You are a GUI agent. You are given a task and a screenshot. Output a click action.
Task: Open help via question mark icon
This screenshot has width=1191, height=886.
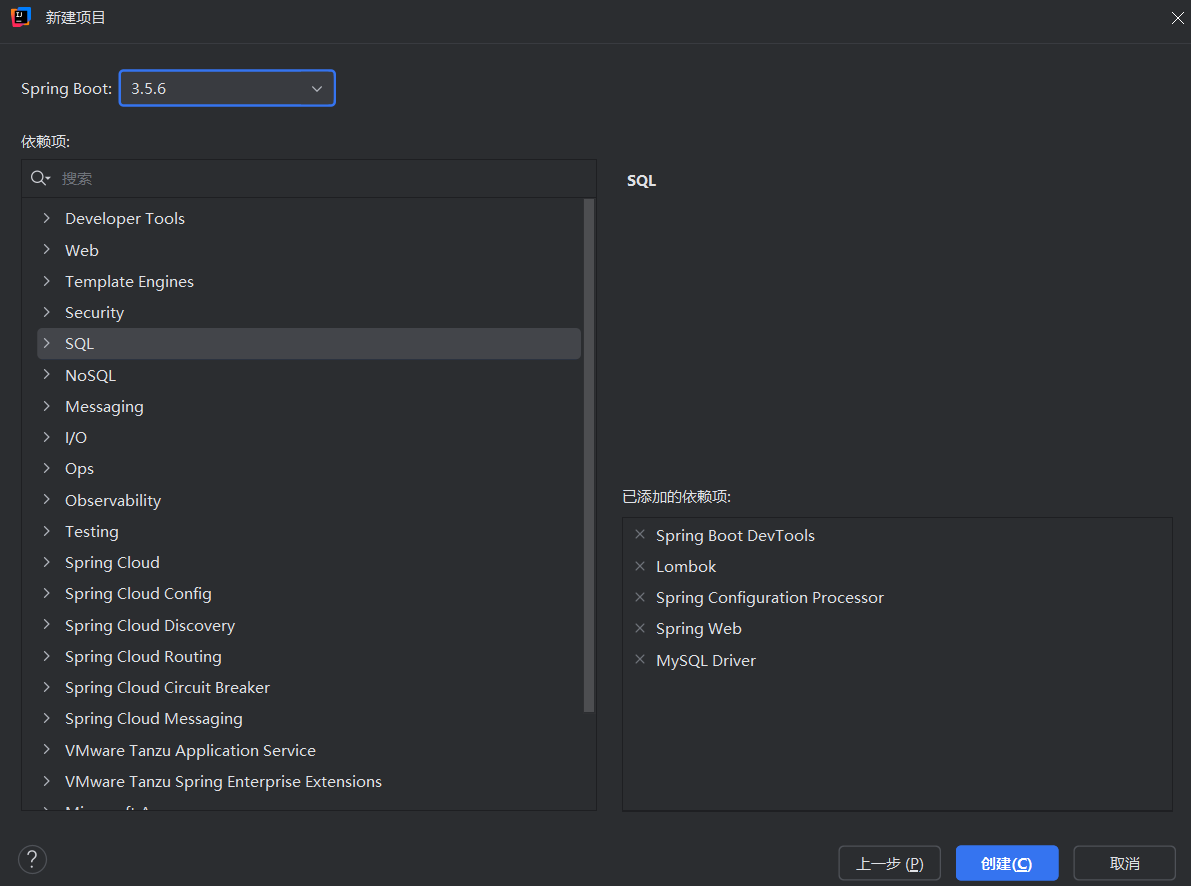(32, 858)
